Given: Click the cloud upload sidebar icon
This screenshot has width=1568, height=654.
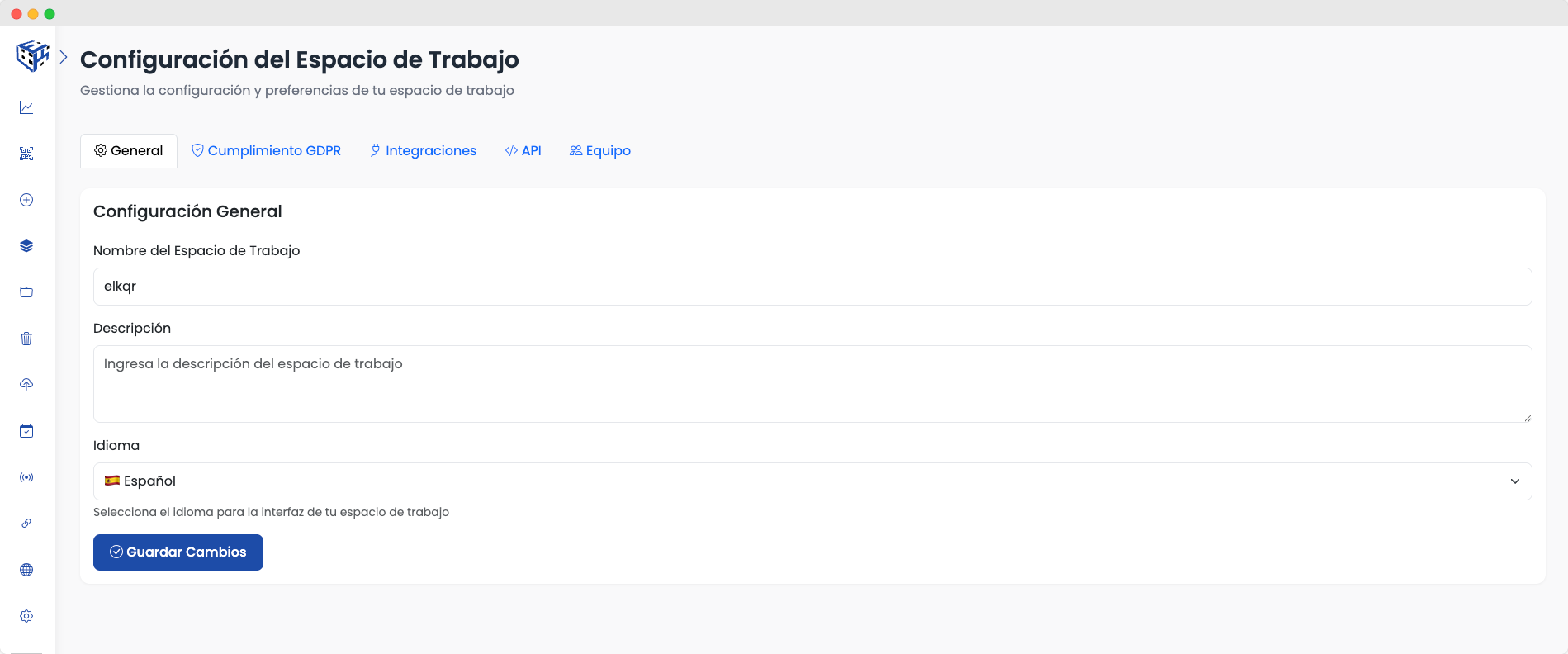Looking at the screenshot, I should 26,385.
